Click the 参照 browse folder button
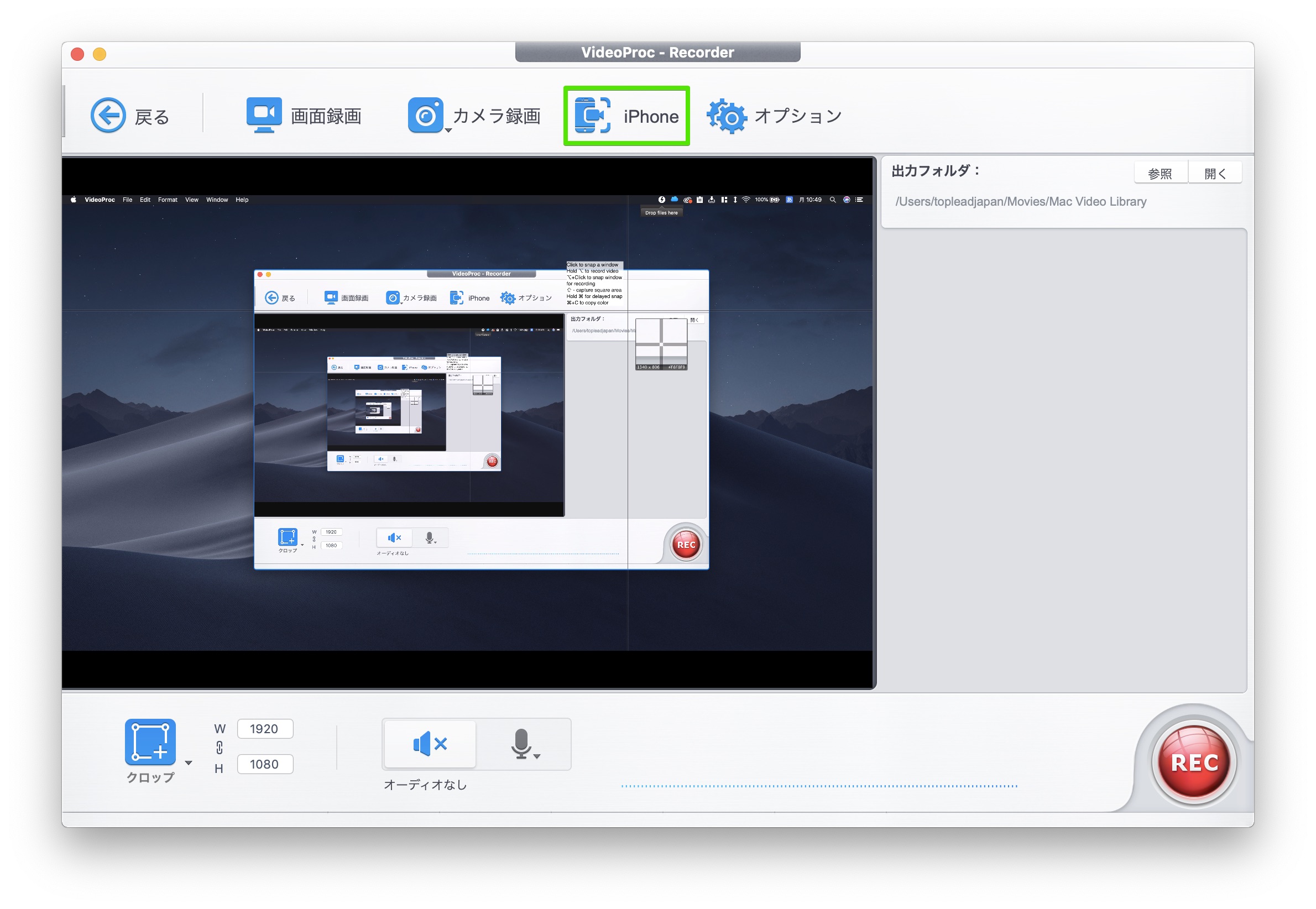Screen dimensions: 1316x909 [x=1160, y=174]
